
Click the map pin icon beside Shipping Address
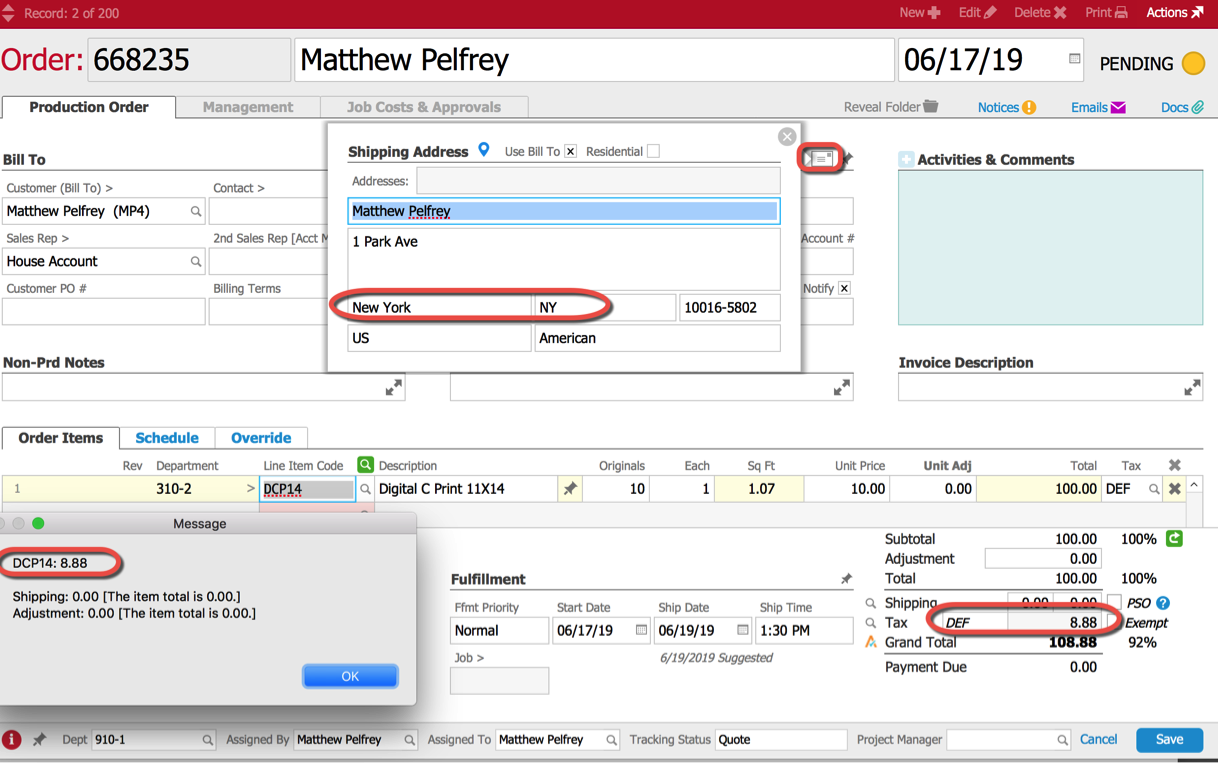(x=484, y=150)
